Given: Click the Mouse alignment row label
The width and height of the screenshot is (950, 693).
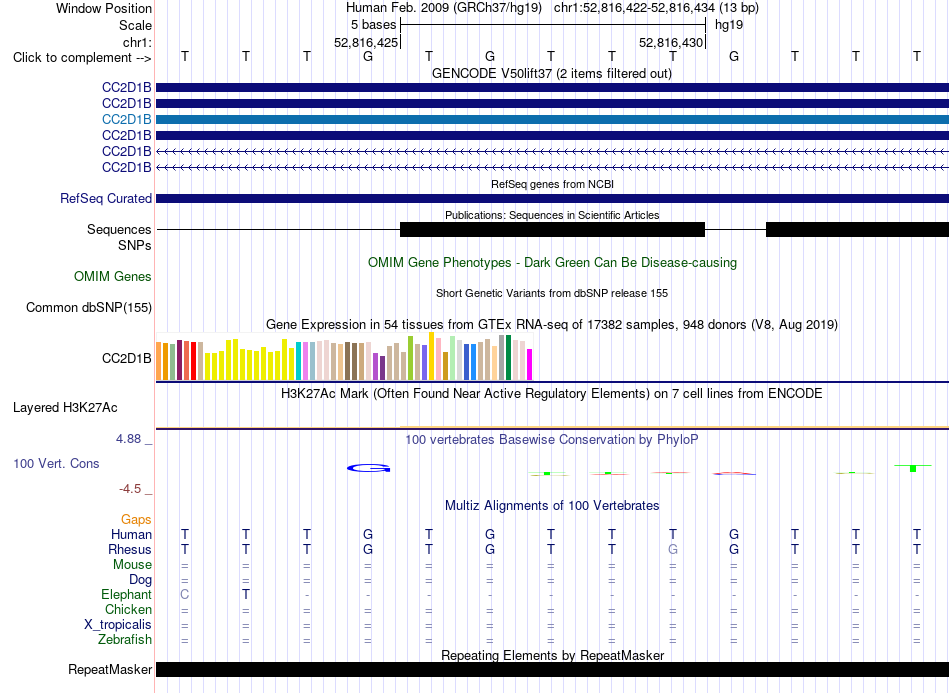Looking at the screenshot, I should coord(132,565).
